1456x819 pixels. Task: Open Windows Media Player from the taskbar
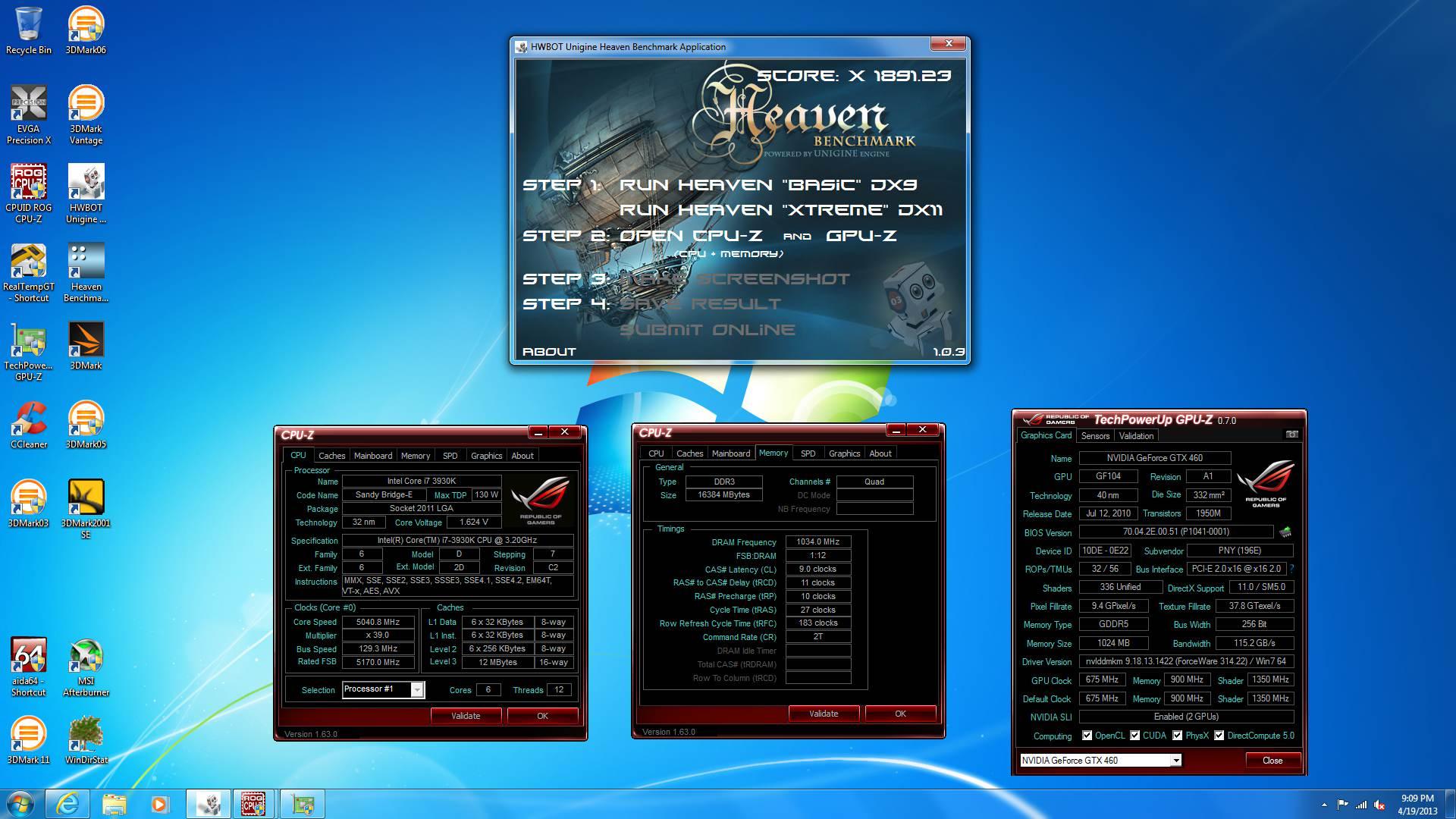pos(159,803)
